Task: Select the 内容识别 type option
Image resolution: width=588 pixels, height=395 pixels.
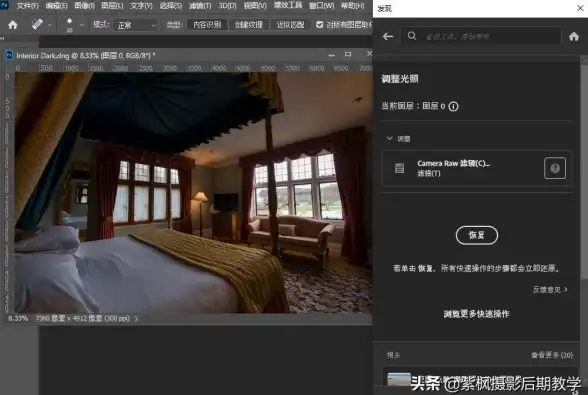Action: [207, 25]
